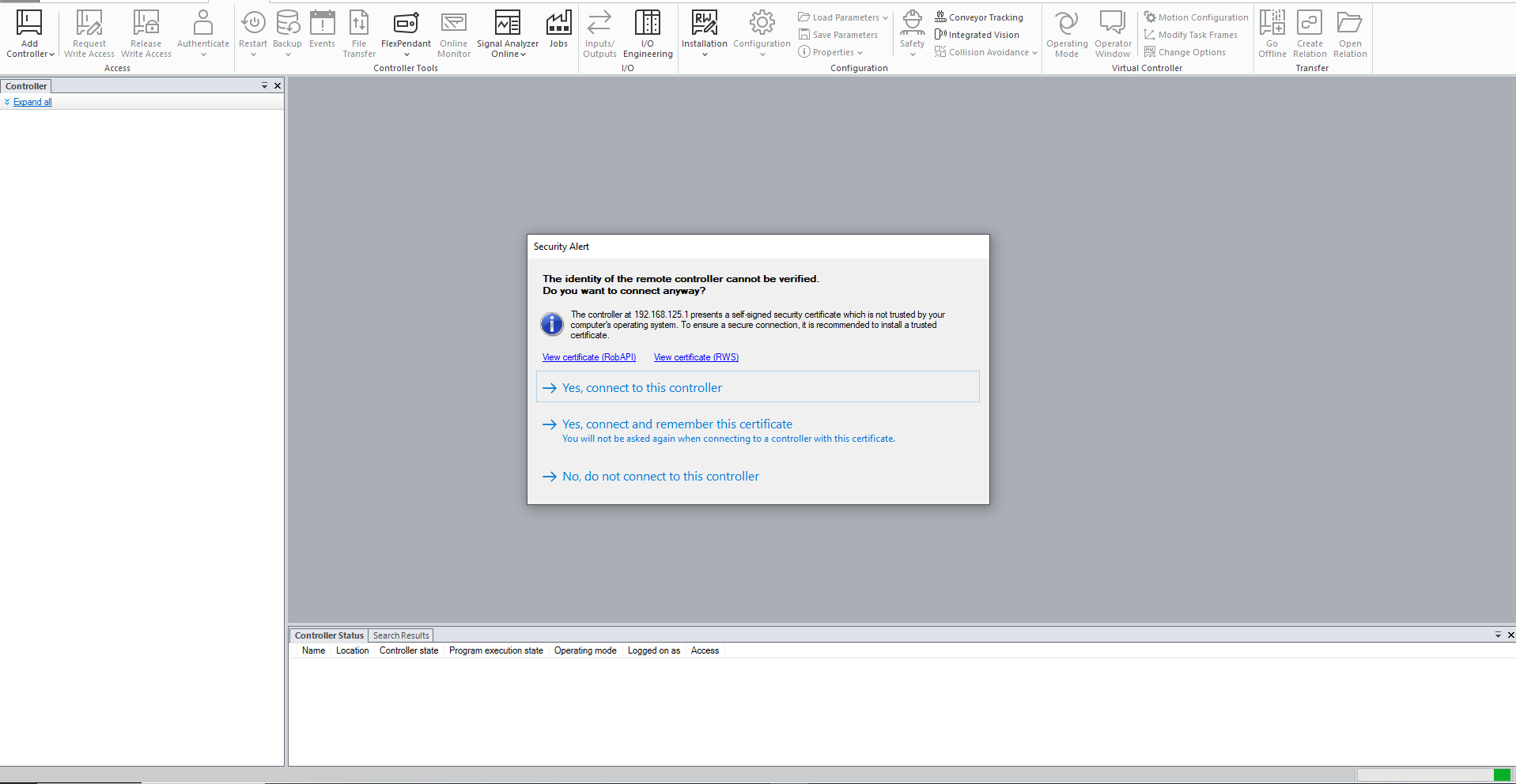1516x784 pixels.
Task: Switch to the Controller Status tab
Action: coord(329,635)
